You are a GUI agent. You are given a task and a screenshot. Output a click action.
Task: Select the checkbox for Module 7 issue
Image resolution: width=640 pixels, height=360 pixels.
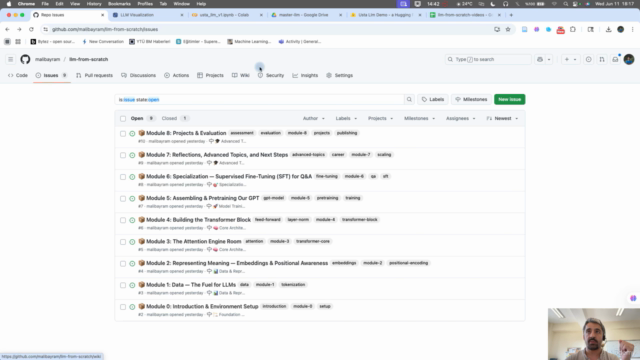[123, 155]
